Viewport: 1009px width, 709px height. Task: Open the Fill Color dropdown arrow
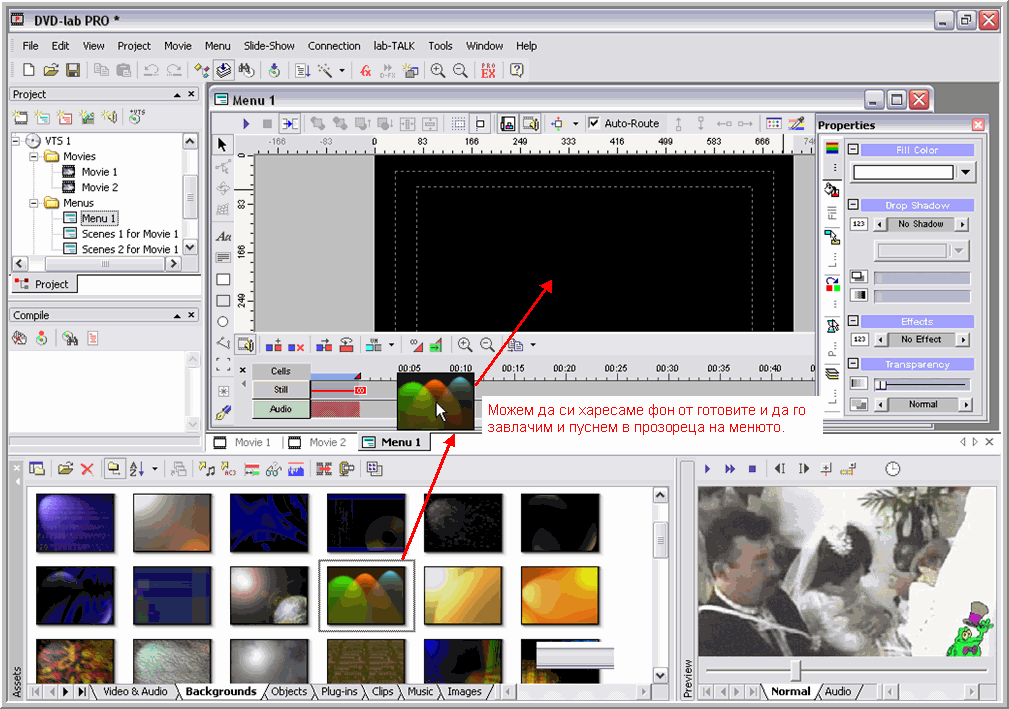965,172
